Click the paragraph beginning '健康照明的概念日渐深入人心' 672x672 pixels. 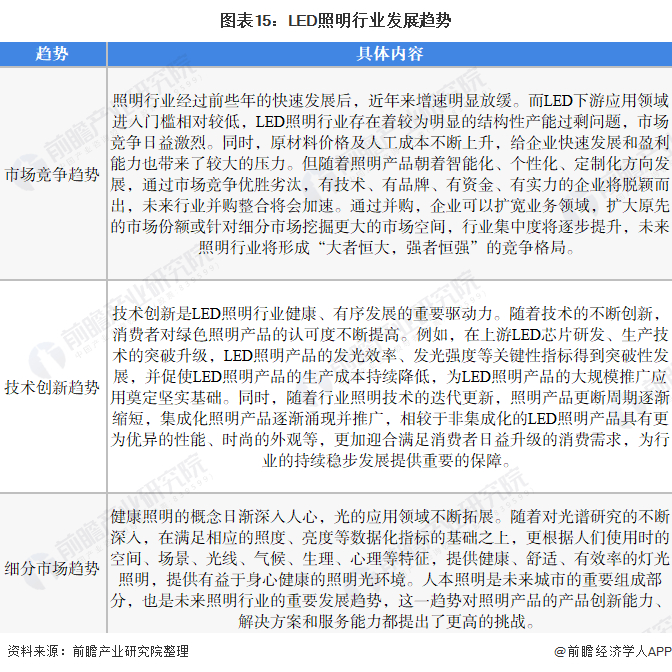pos(390,568)
